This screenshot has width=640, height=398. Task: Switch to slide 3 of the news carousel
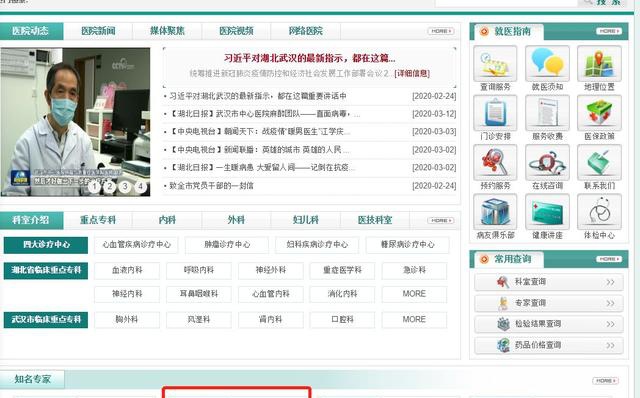click(x=125, y=187)
